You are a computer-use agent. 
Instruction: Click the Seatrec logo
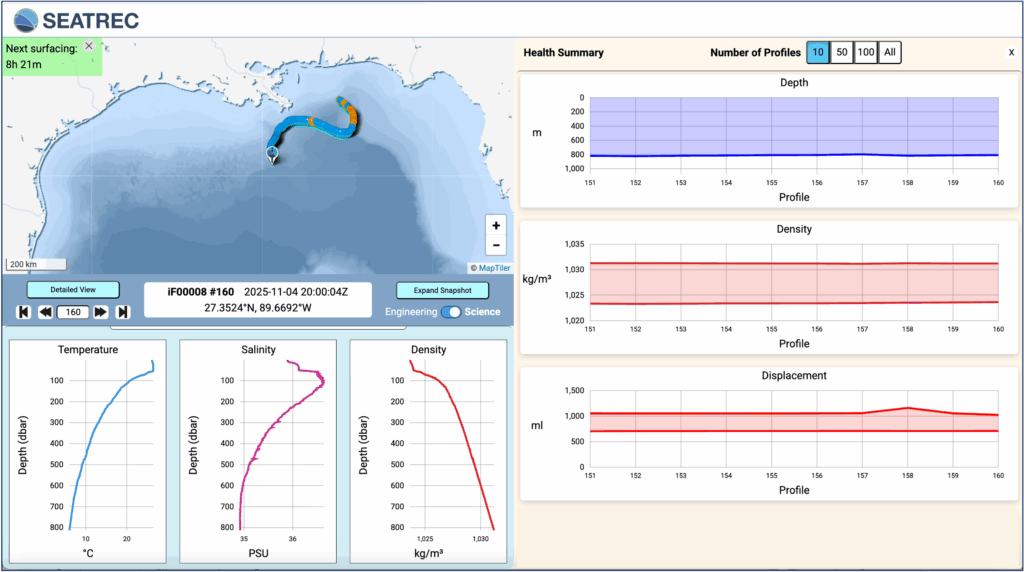(x=77, y=19)
